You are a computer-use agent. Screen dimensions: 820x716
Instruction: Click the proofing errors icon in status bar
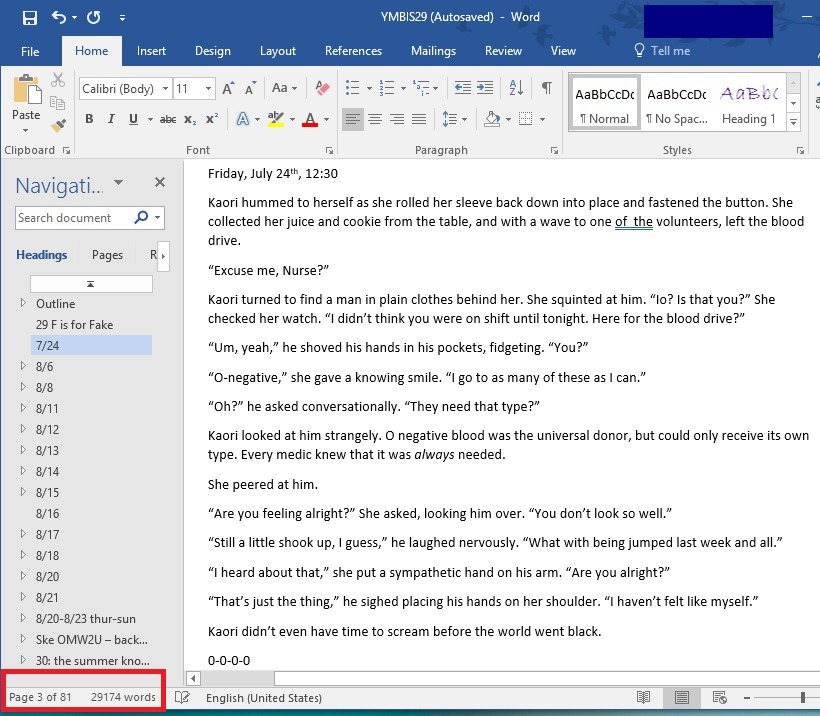(182, 697)
